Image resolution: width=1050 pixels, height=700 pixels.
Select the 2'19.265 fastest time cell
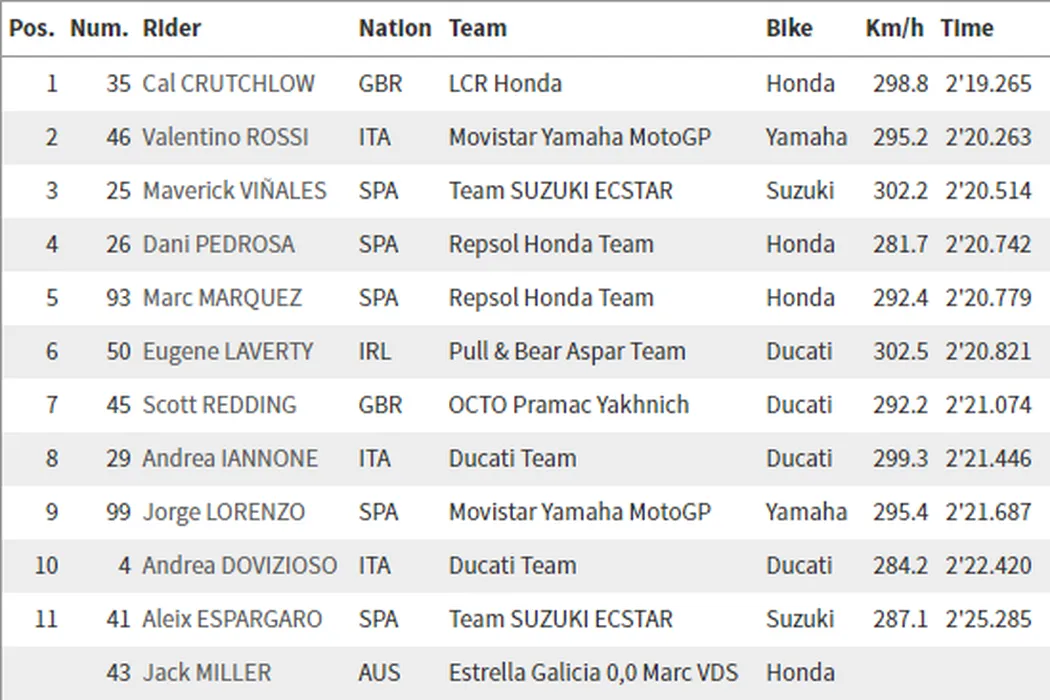pyautogui.click(x=987, y=83)
